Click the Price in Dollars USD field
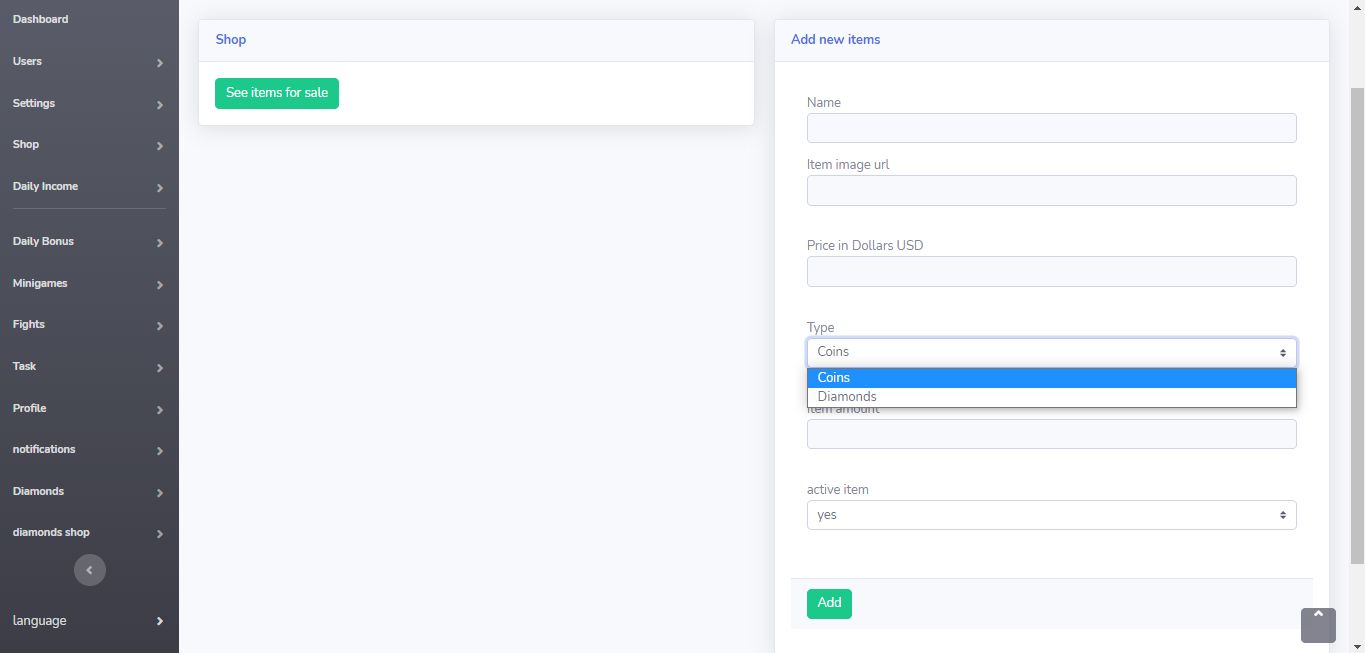1365x653 pixels. tap(1052, 271)
